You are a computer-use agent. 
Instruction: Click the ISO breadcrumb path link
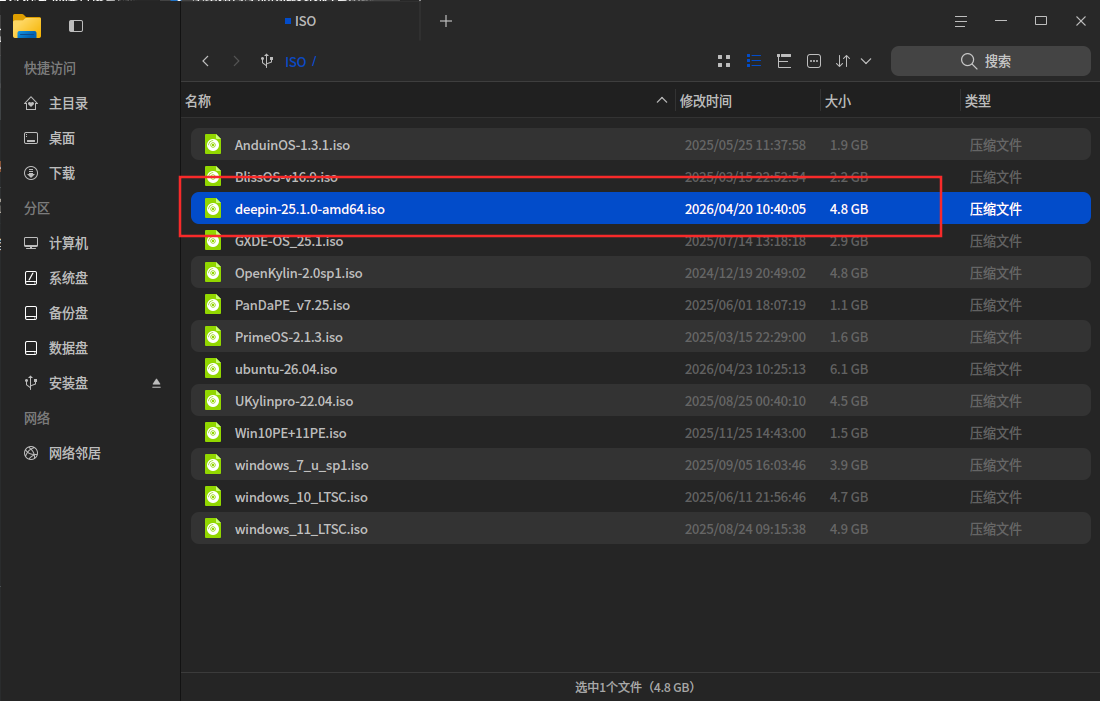295,62
